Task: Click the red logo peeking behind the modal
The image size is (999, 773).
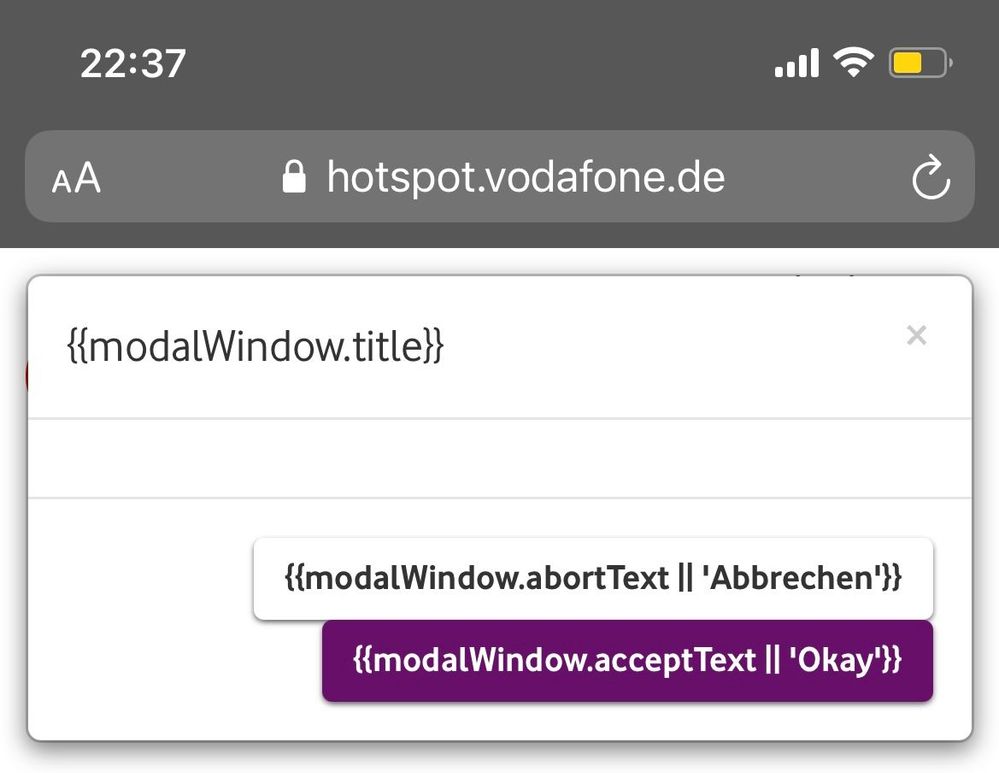Action: pyautogui.click(x=26, y=375)
